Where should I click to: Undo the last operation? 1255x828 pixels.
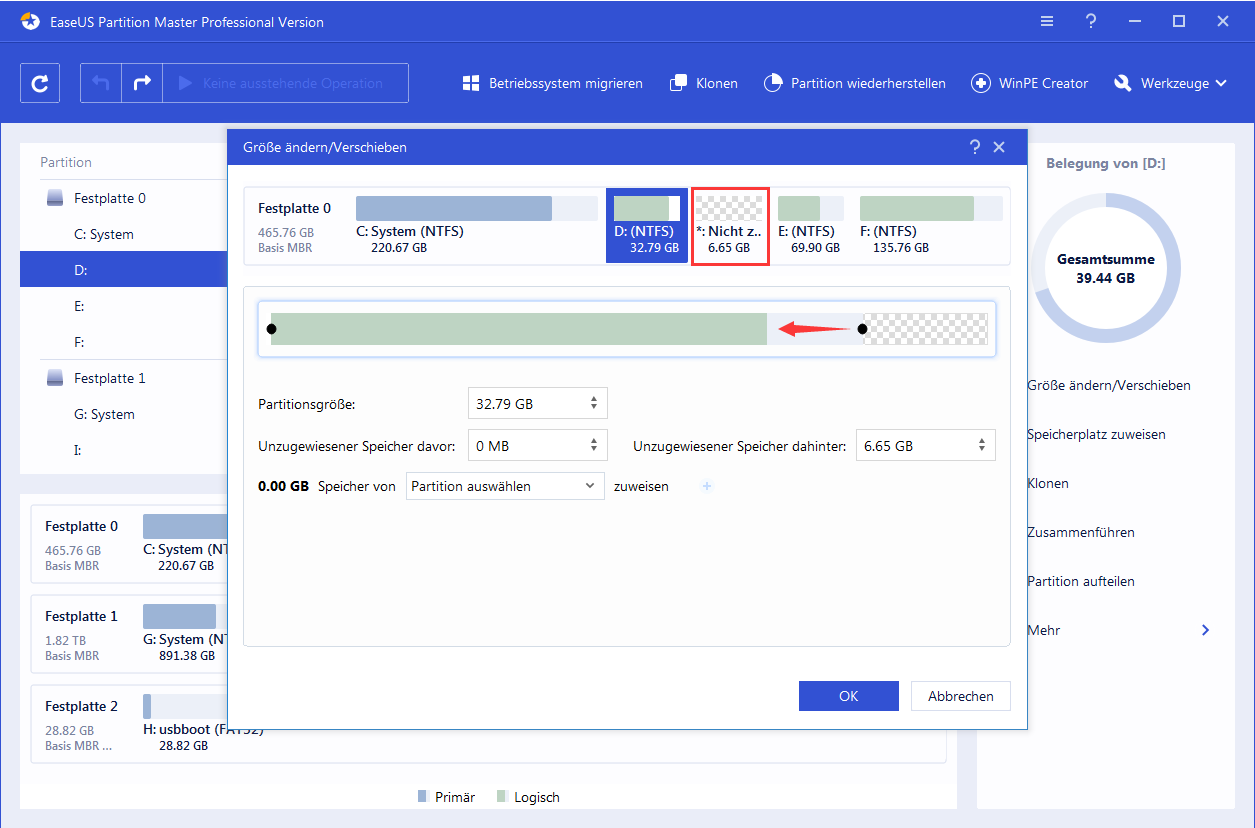pos(101,83)
